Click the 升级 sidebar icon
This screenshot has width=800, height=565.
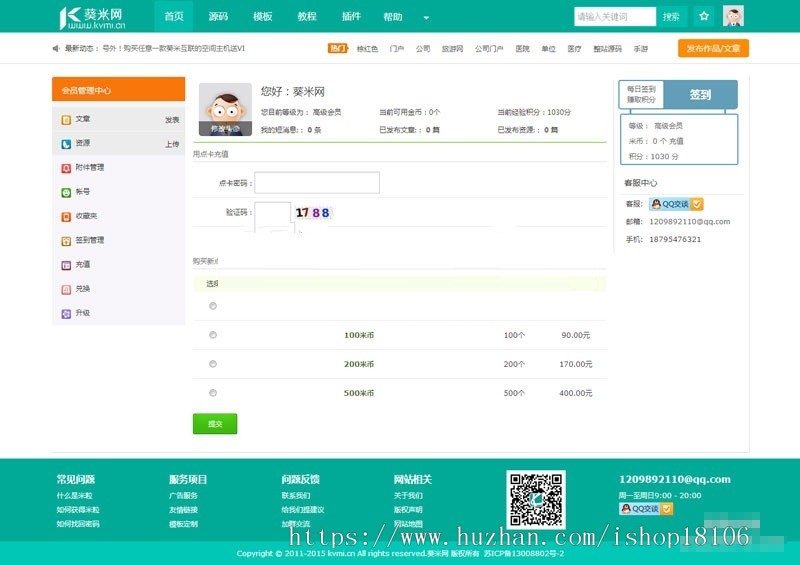[x=66, y=313]
